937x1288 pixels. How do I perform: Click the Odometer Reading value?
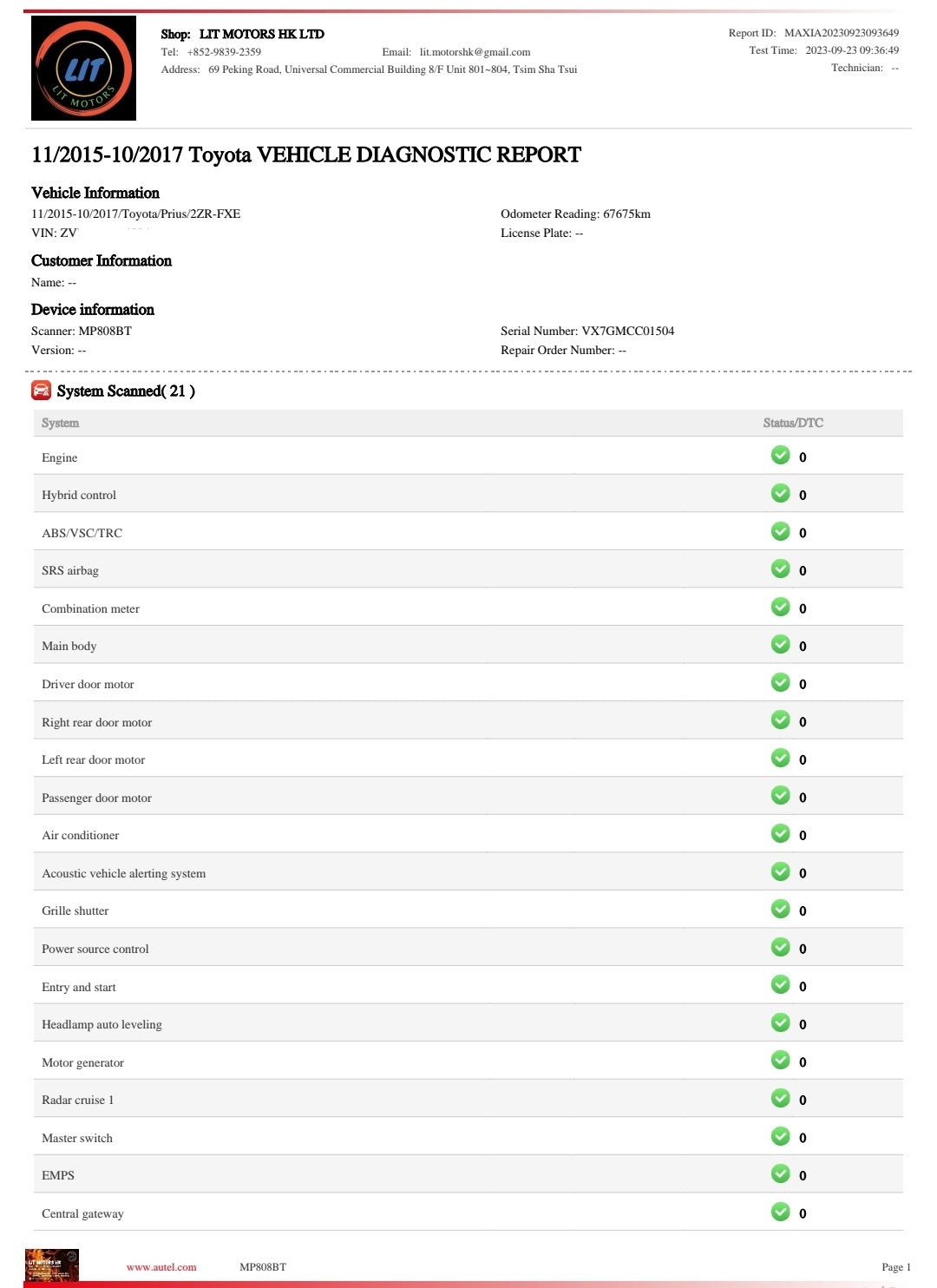(x=626, y=214)
